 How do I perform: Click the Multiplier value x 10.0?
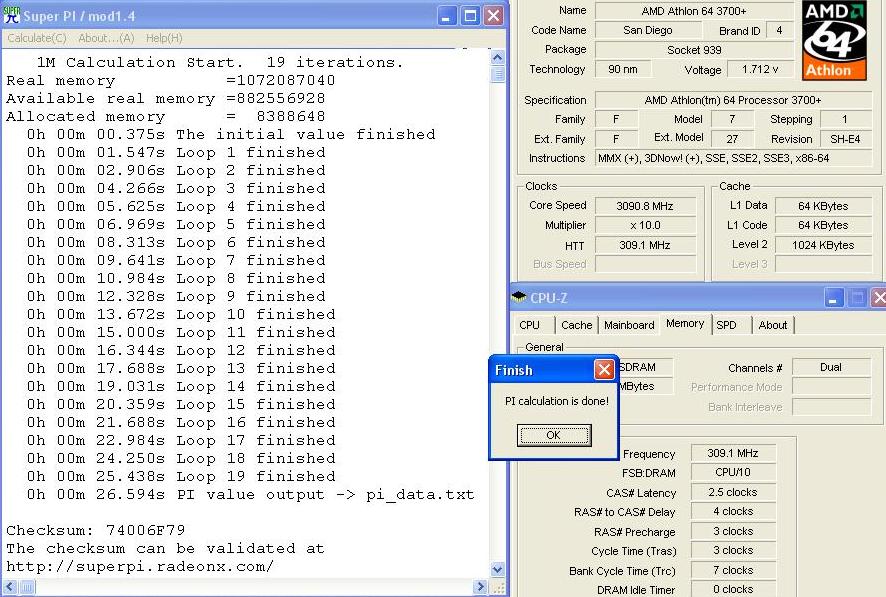click(645, 225)
